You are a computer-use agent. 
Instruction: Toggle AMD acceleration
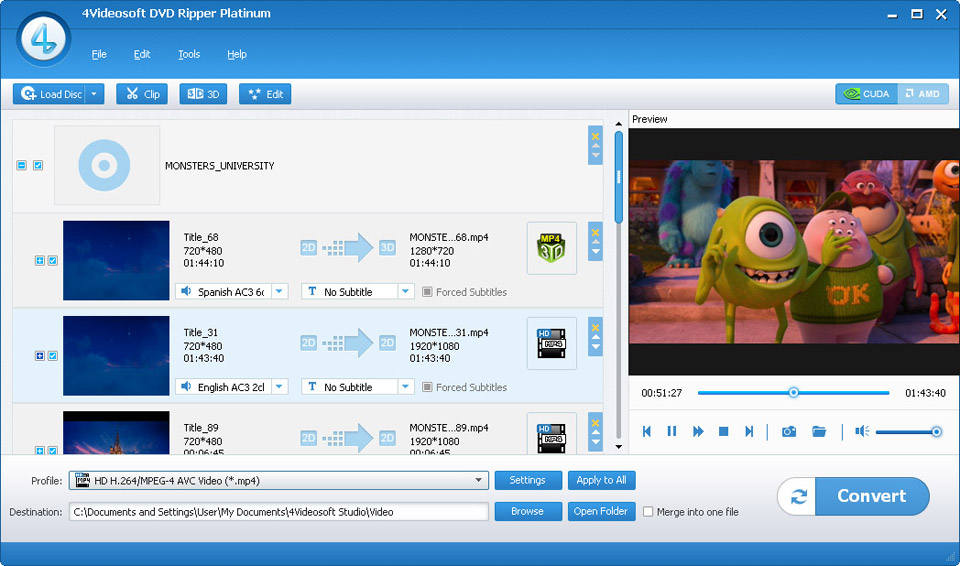coord(923,94)
